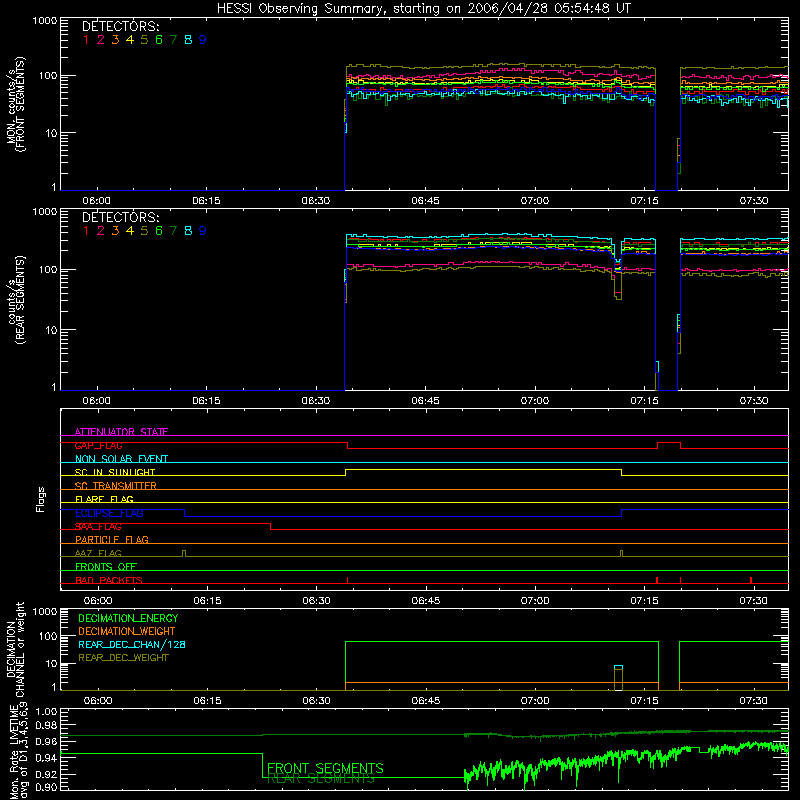Viewport: 800px width, 800px height.
Task: Click detector number 7 in the front segments legend
Action: coord(173,40)
